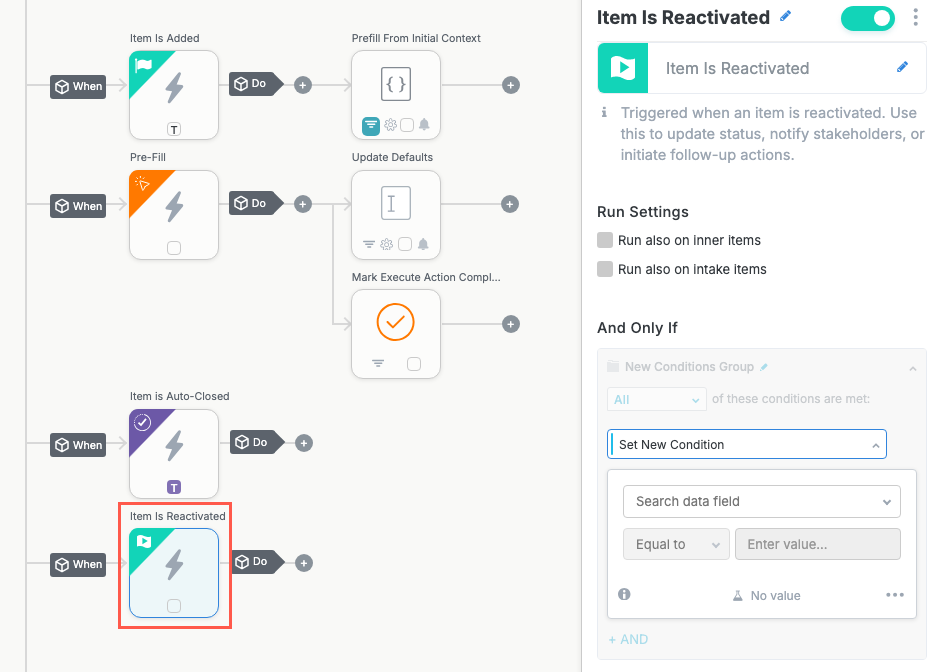Screen dimensions: 938x672
Task: Click the orange checkmark Mark Execute Action node
Action: (x=395, y=323)
